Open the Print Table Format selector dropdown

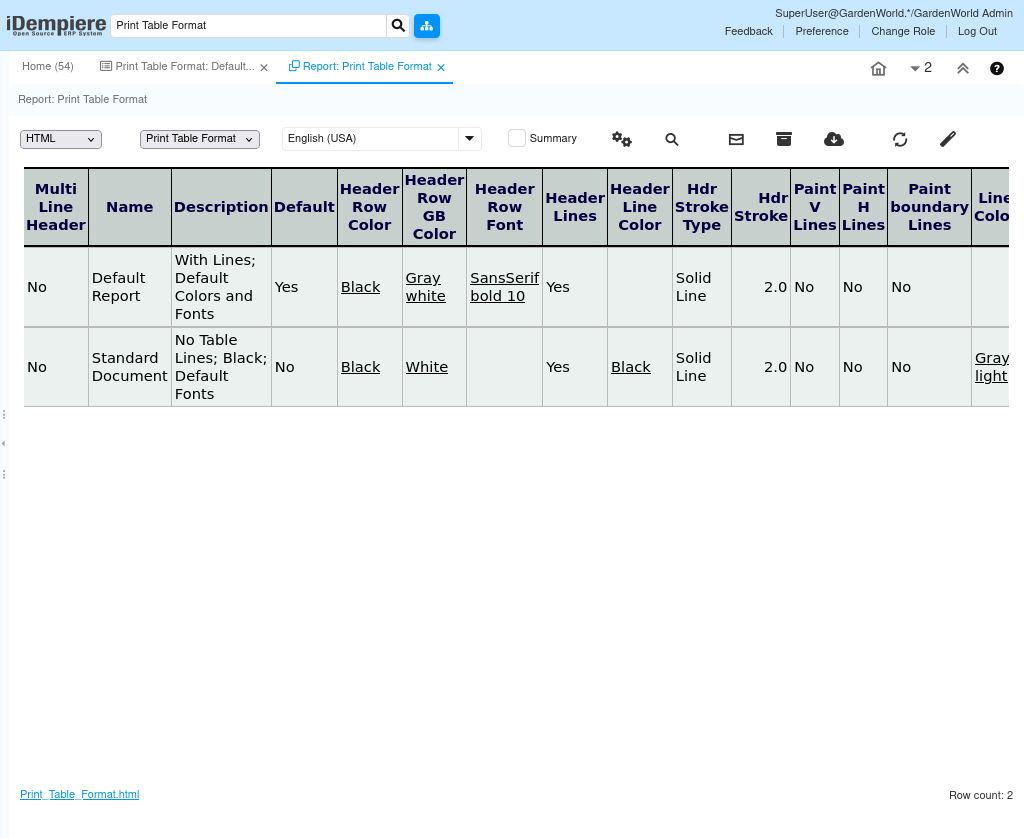pyautogui.click(x=200, y=139)
